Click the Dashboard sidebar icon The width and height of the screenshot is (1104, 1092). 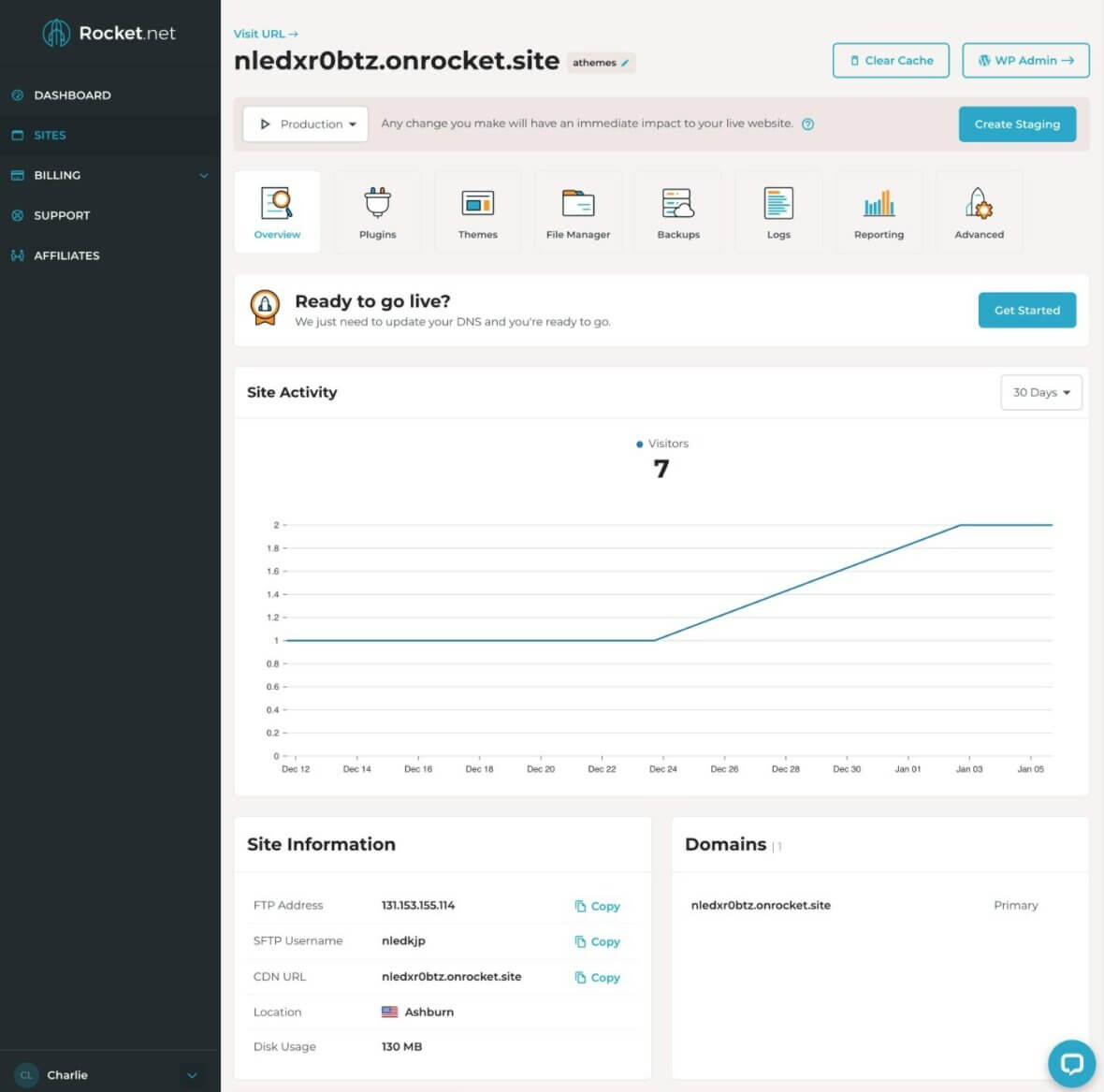pyautogui.click(x=18, y=95)
